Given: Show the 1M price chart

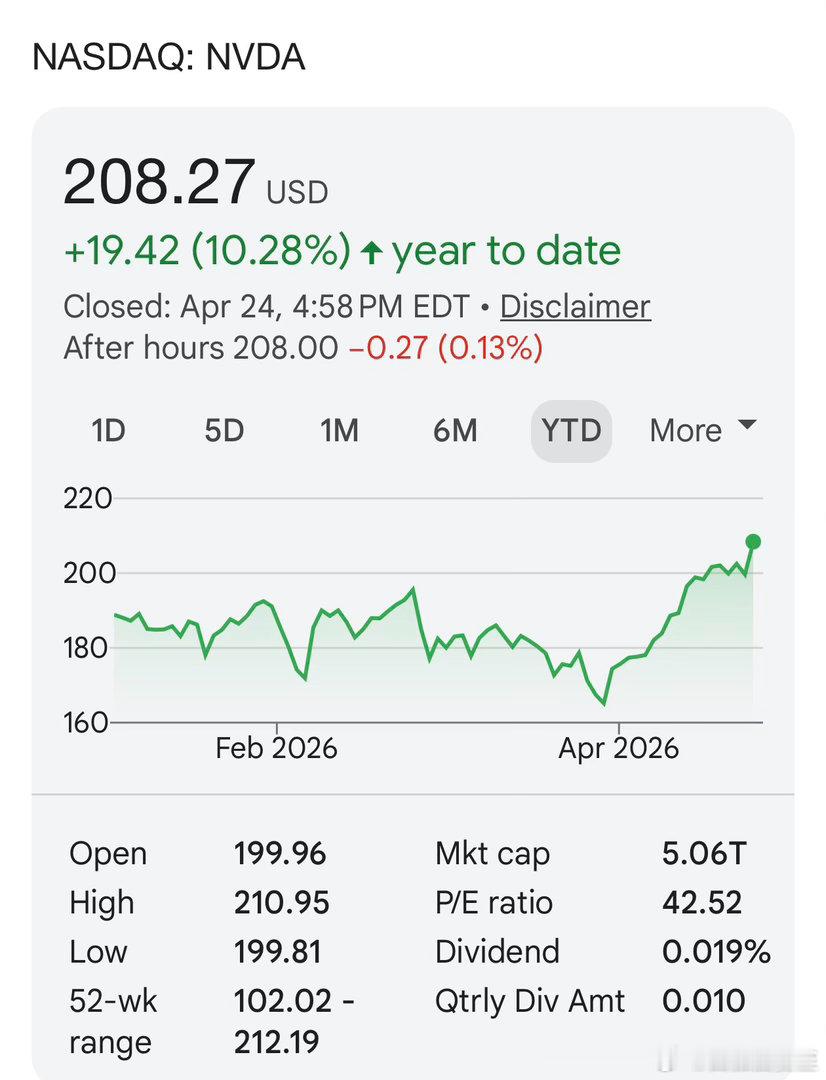Looking at the screenshot, I should pyautogui.click(x=339, y=431).
